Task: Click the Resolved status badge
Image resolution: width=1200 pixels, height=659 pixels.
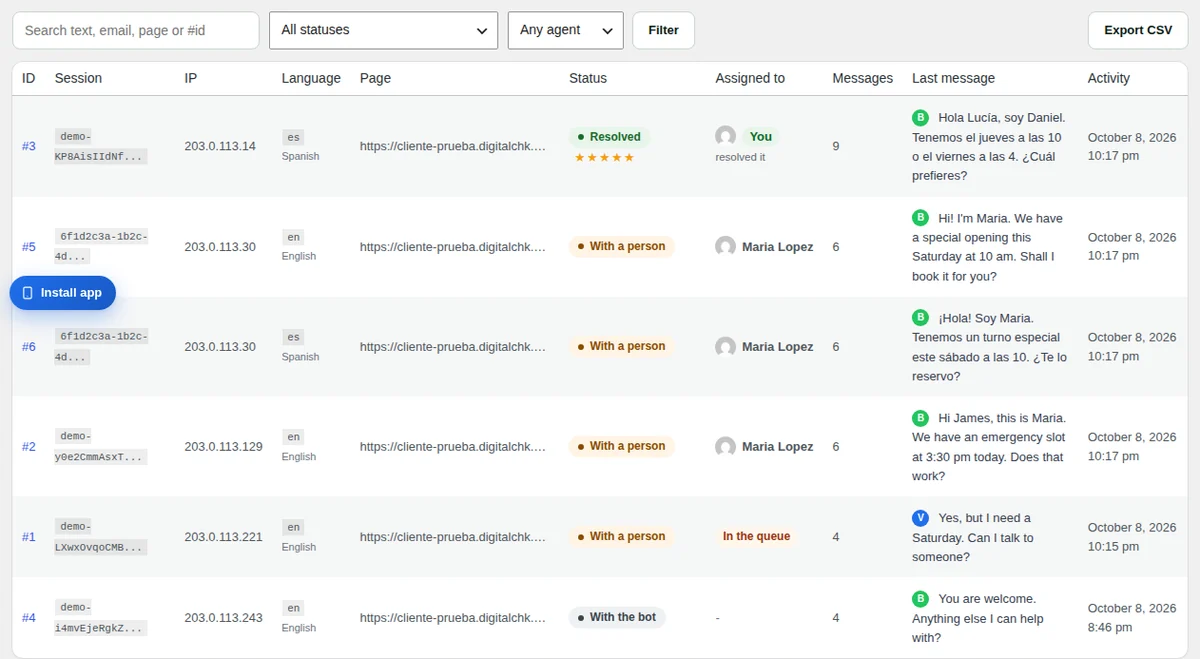Action: 610,137
